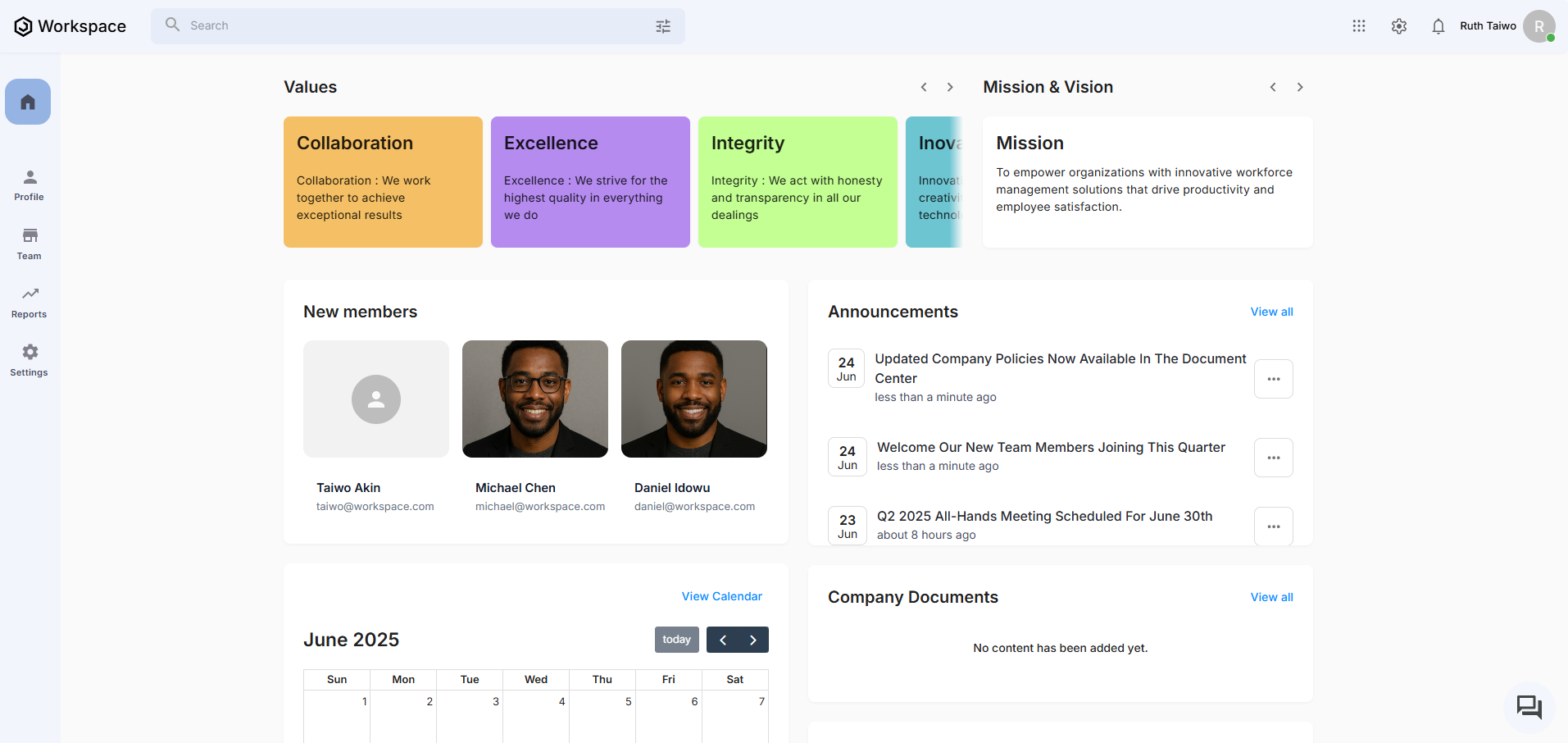Click the top bar settings gear icon
The width and height of the screenshot is (1568, 743).
[x=1399, y=26]
